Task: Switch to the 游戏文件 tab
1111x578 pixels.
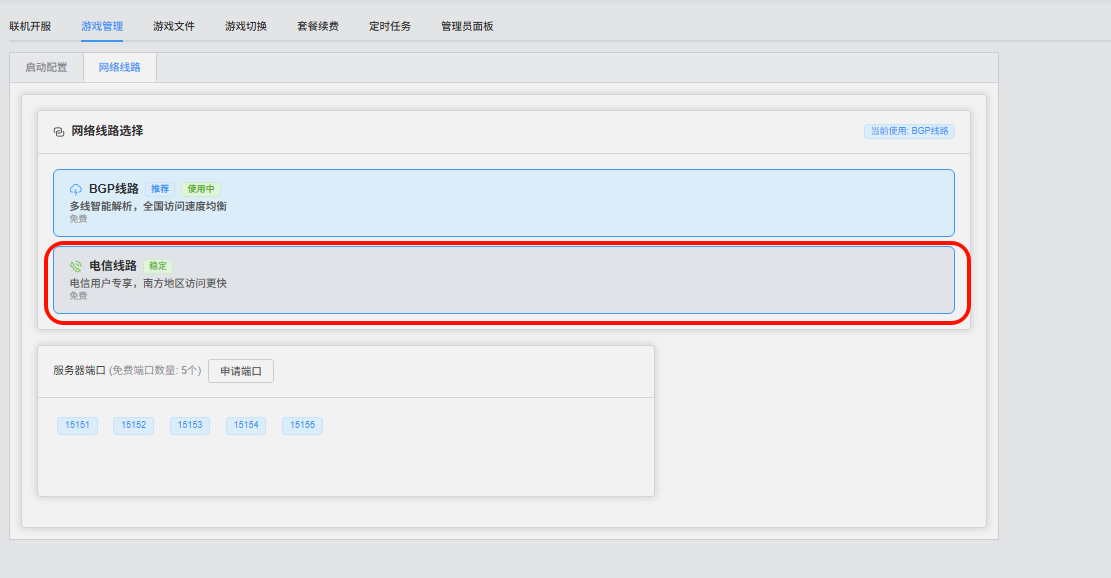Action: 174,26
